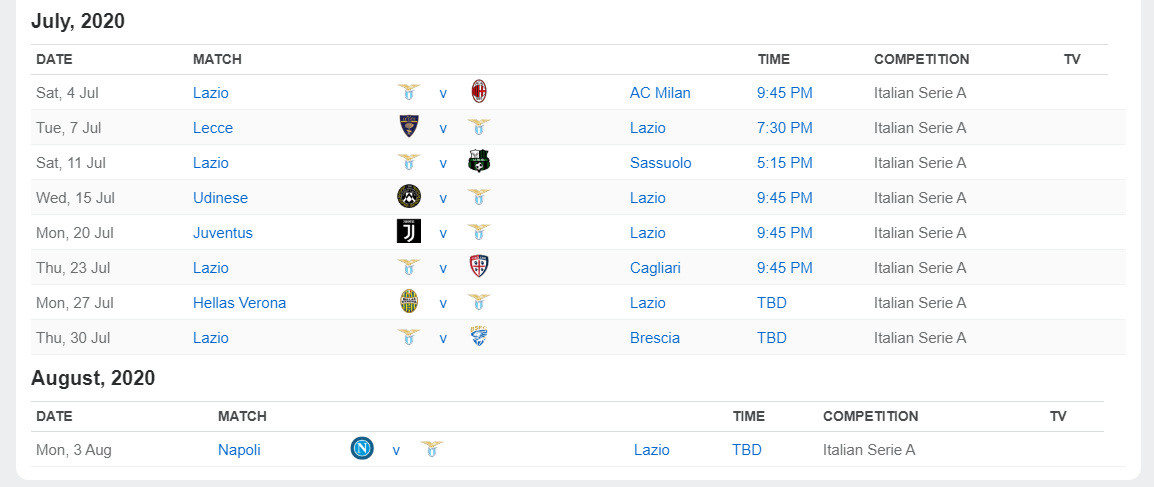This screenshot has width=1154, height=487.
Task: Click the Brescia team name
Action: 655,338
